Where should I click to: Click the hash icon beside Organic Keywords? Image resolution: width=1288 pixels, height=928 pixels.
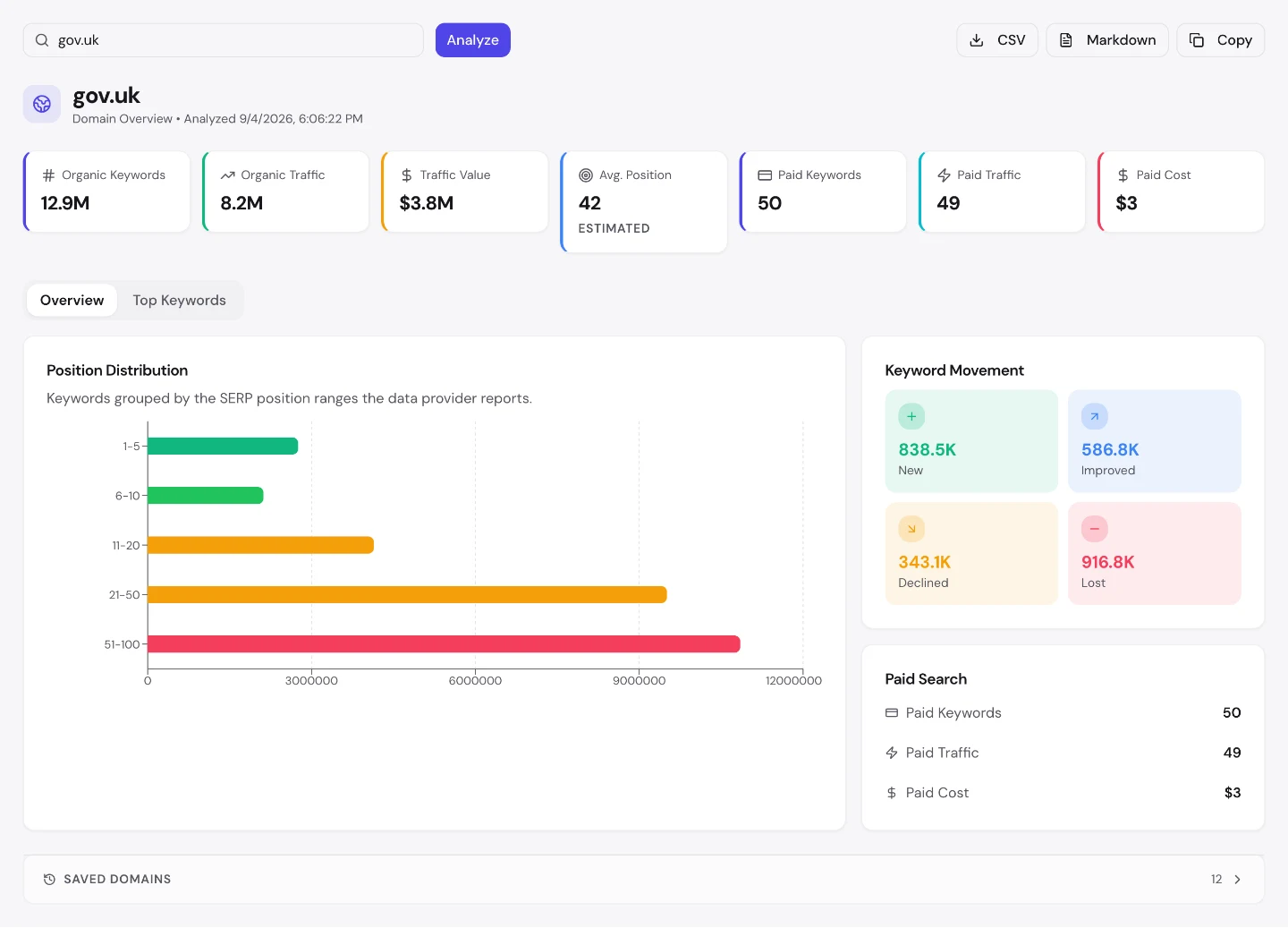(x=48, y=175)
